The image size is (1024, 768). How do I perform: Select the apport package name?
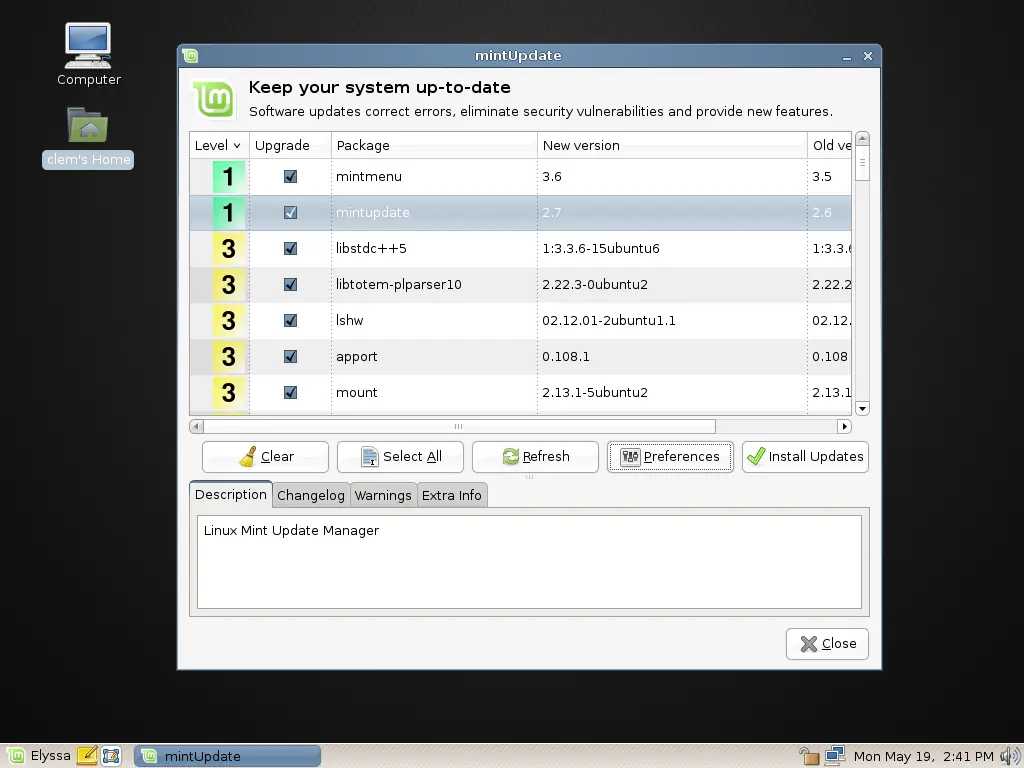click(357, 357)
